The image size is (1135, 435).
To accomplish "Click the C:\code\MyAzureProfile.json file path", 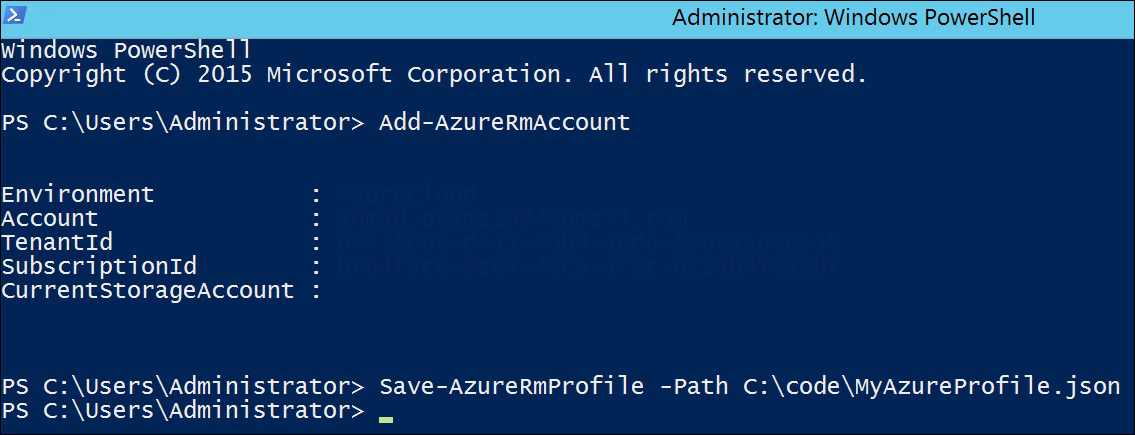I will click(932, 387).
